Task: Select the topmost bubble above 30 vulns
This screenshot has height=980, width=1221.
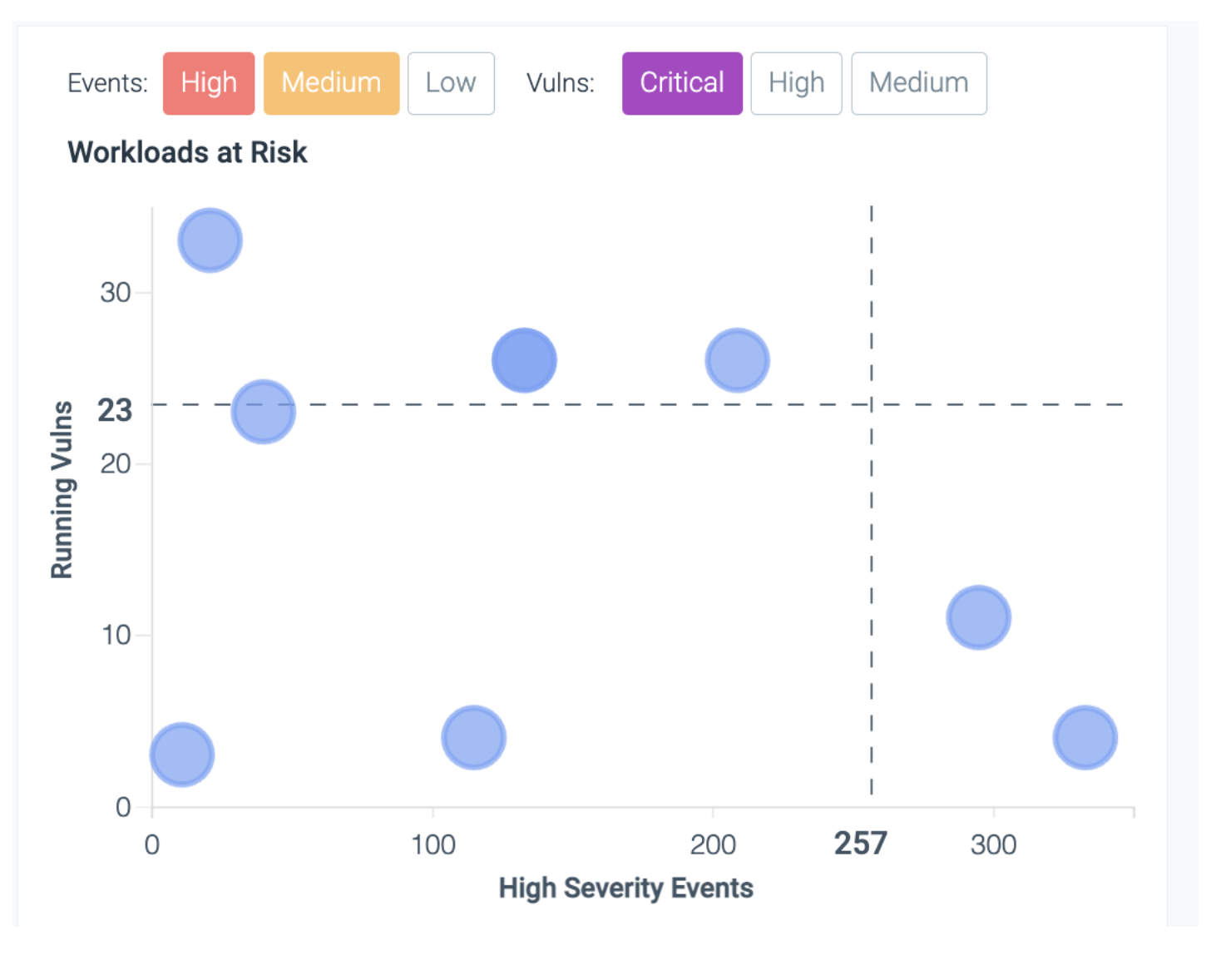Action: pyautogui.click(x=209, y=240)
